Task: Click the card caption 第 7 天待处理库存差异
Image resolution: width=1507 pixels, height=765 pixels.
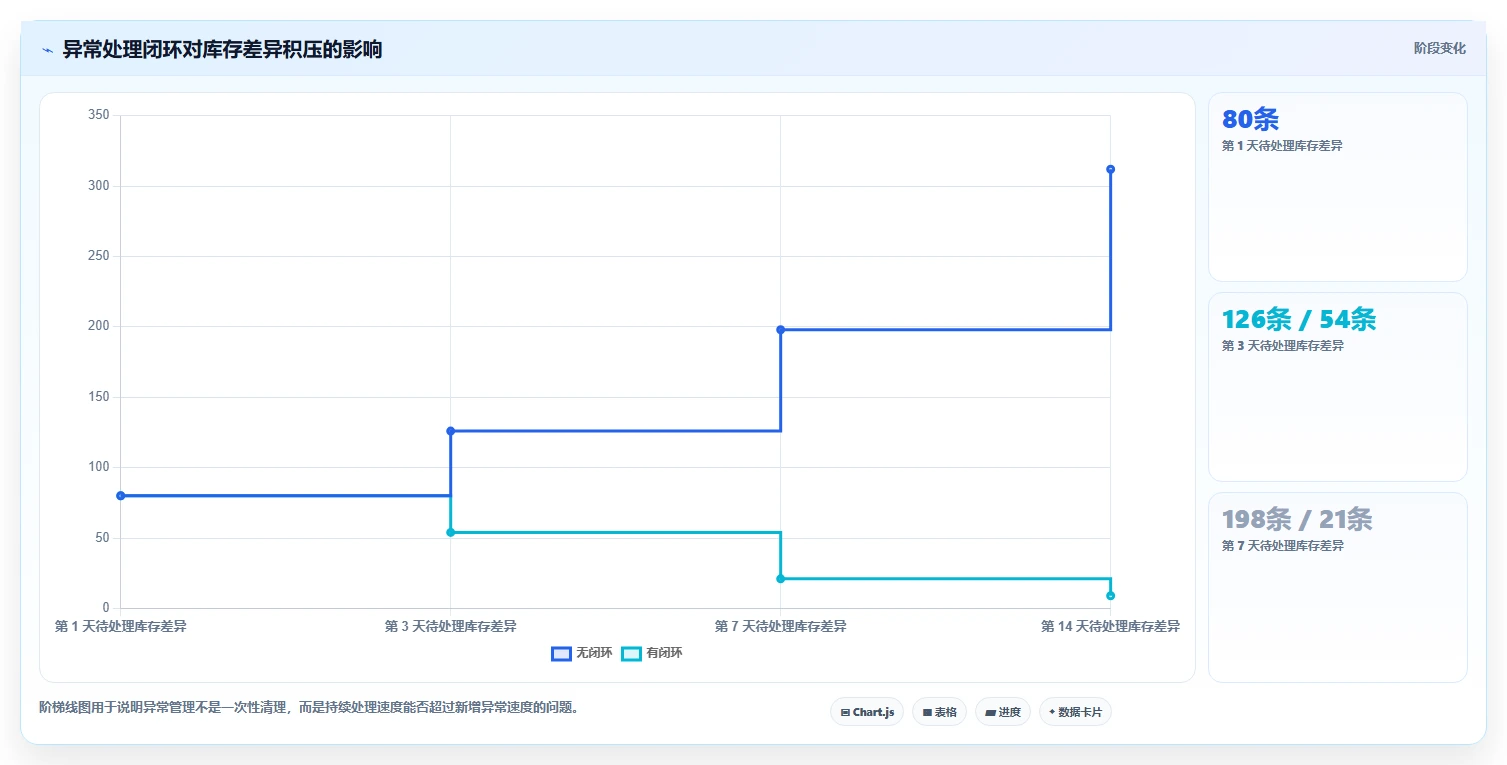Action: (x=1282, y=546)
